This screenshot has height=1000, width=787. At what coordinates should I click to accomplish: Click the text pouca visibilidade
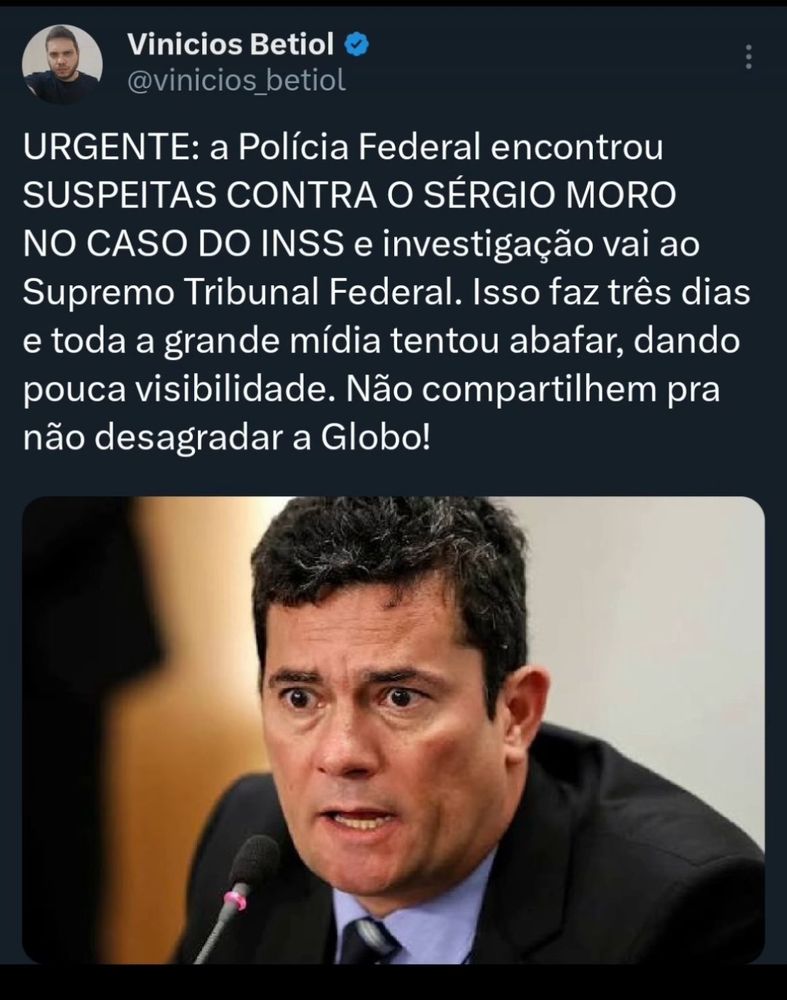click(179, 390)
